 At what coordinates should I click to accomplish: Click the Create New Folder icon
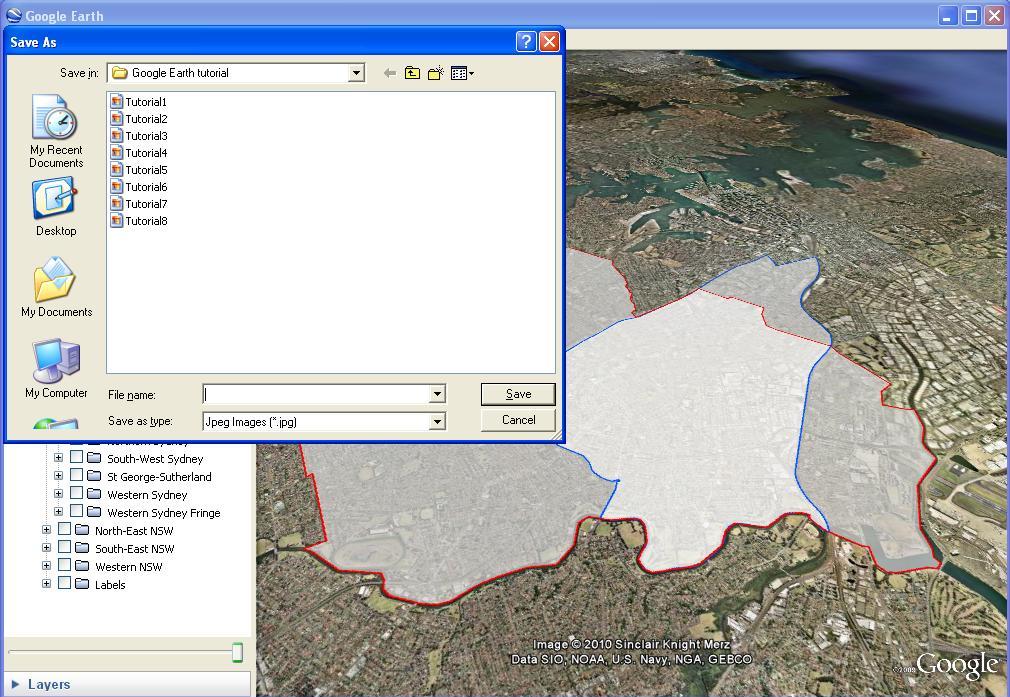(x=436, y=73)
